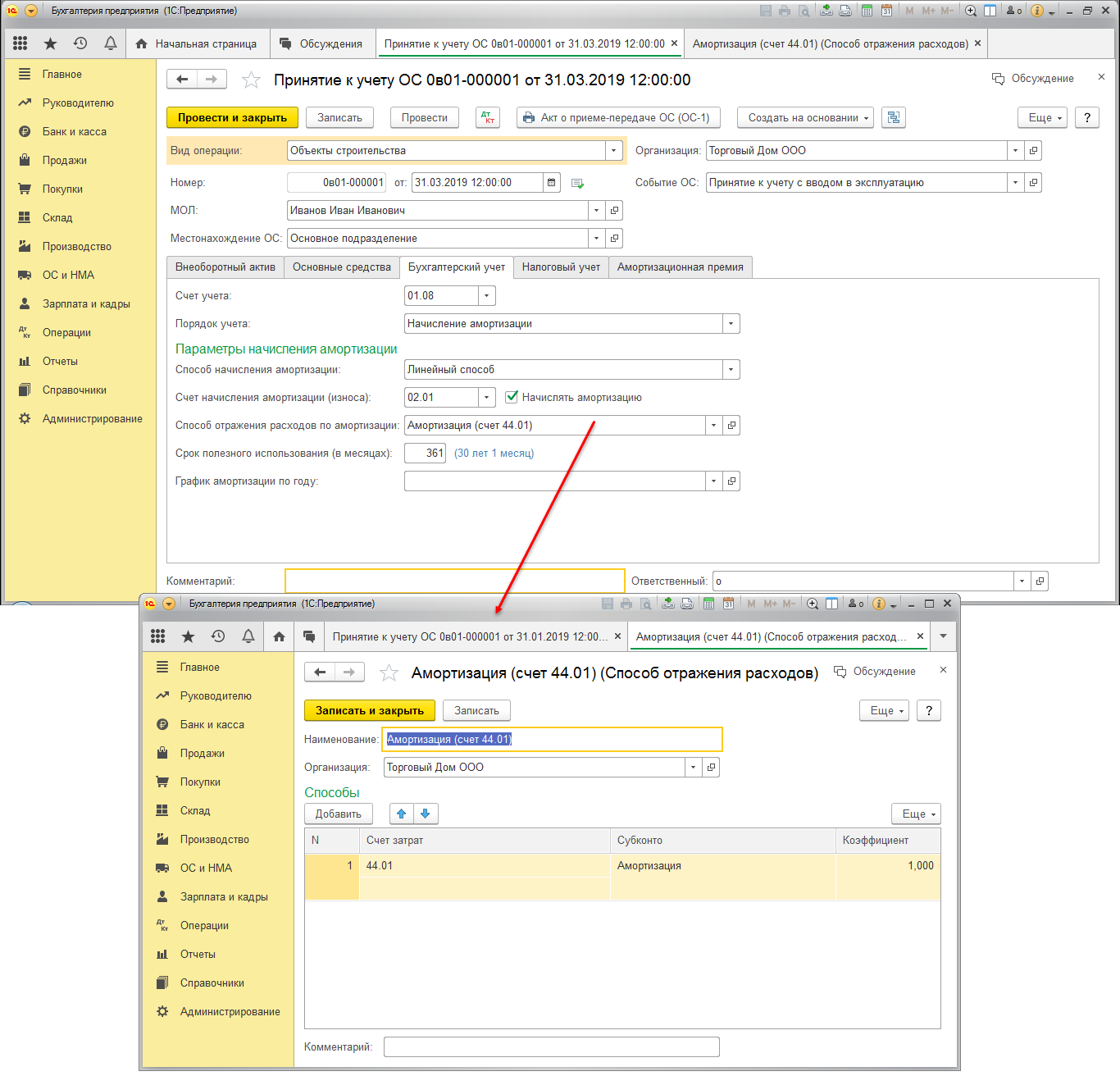Expand Счет начисления амортизации 02.01 dropdown
The image size is (1120, 1076).
click(x=486, y=398)
